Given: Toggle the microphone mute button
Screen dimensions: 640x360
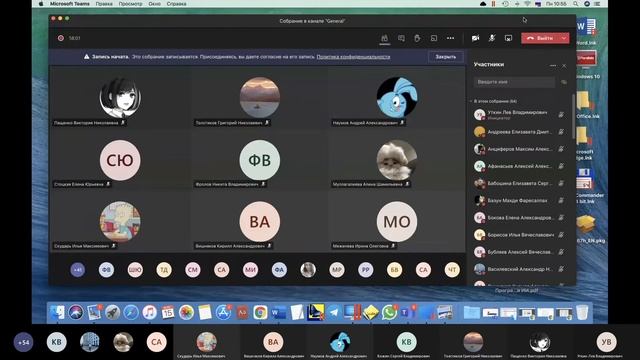Looking at the screenshot, I should [x=492, y=38].
